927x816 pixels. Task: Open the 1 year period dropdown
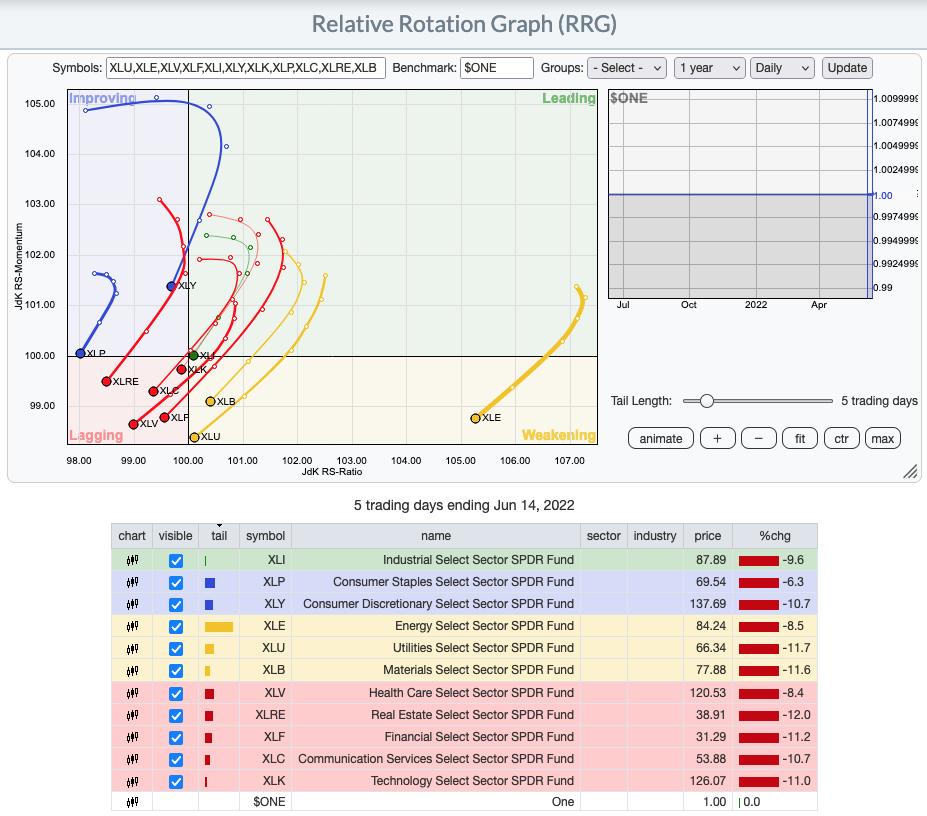[x=709, y=68]
